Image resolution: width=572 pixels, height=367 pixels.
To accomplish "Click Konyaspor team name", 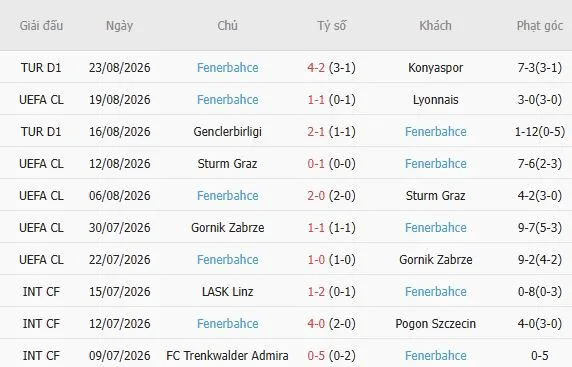I will click(x=435, y=67).
